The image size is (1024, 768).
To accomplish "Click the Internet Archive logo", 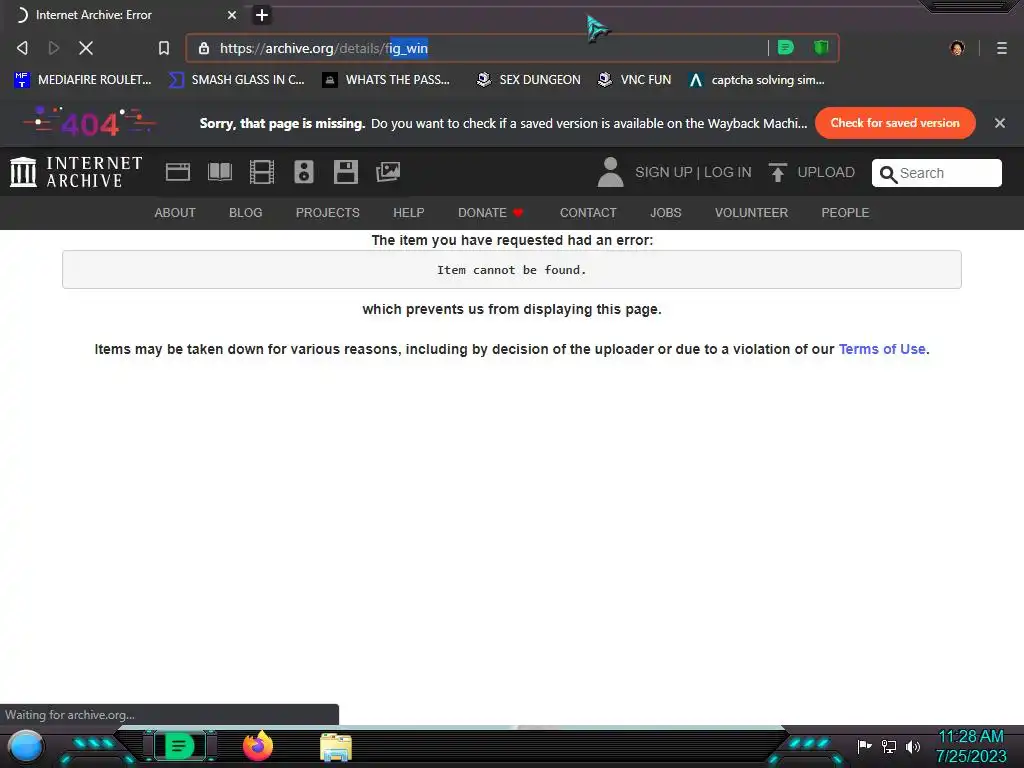I will tap(76, 172).
